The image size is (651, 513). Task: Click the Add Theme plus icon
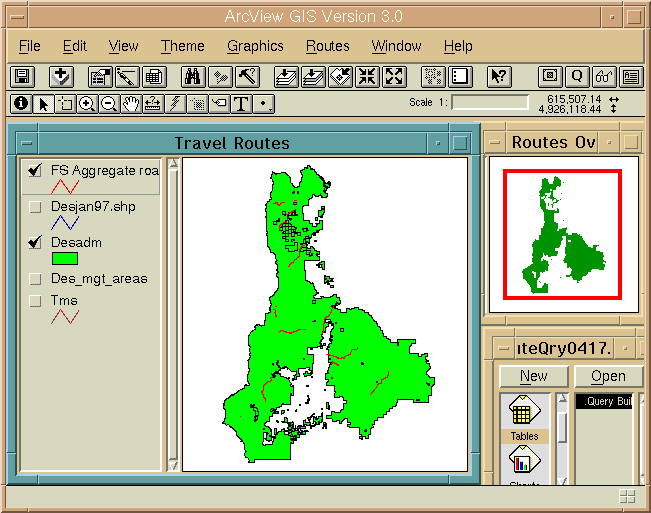pos(61,77)
